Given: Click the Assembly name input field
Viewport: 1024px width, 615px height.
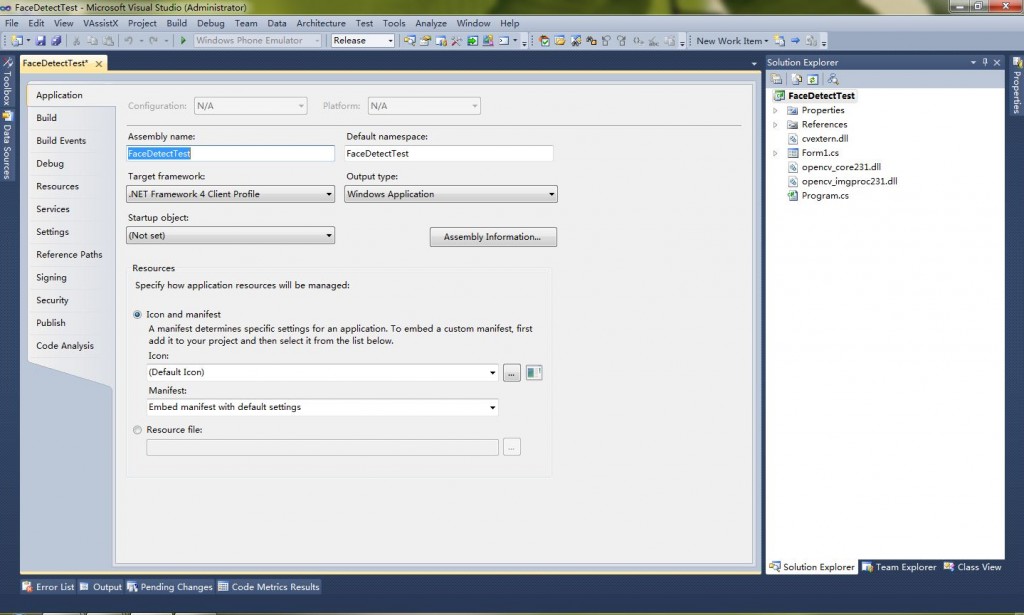Looking at the screenshot, I should click(230, 154).
